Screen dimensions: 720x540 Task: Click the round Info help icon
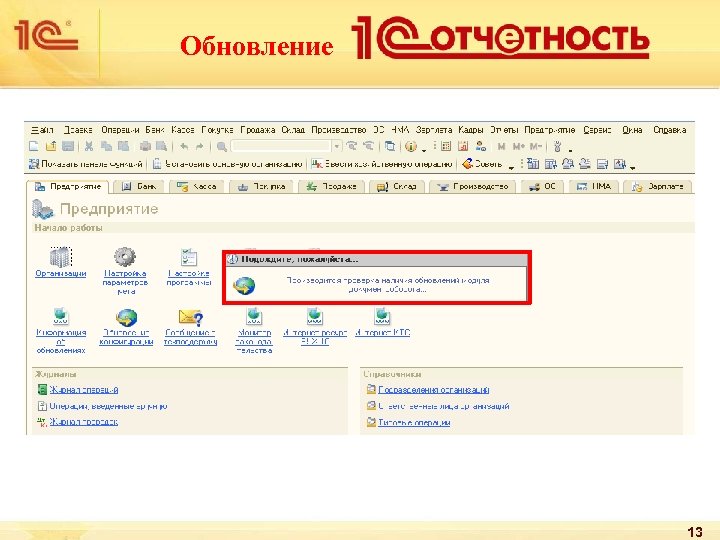411,146
